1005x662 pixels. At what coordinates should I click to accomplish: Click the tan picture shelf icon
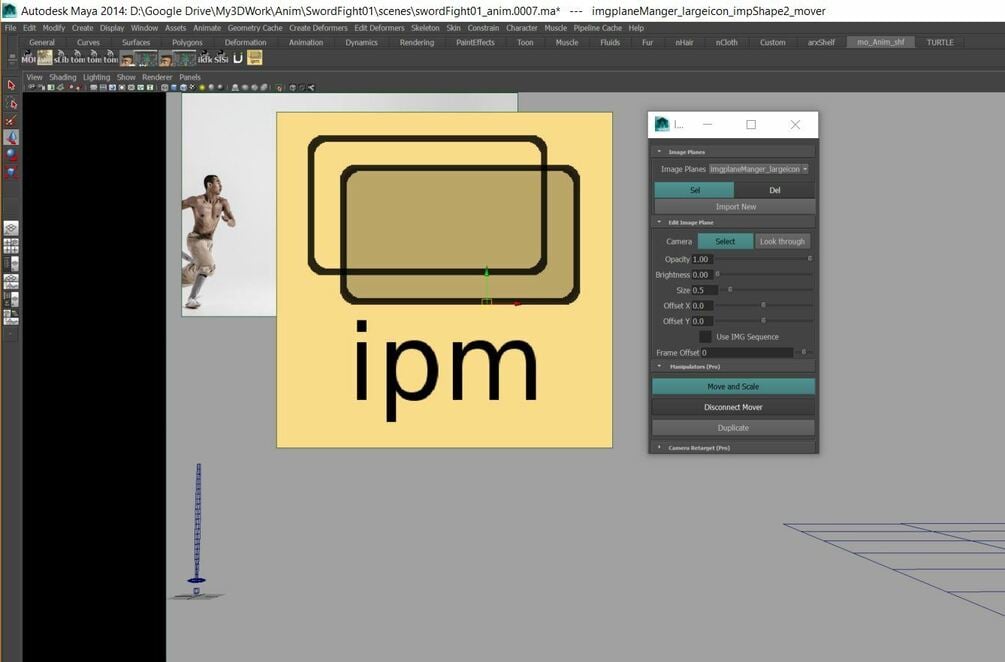pyautogui.click(x=45, y=58)
